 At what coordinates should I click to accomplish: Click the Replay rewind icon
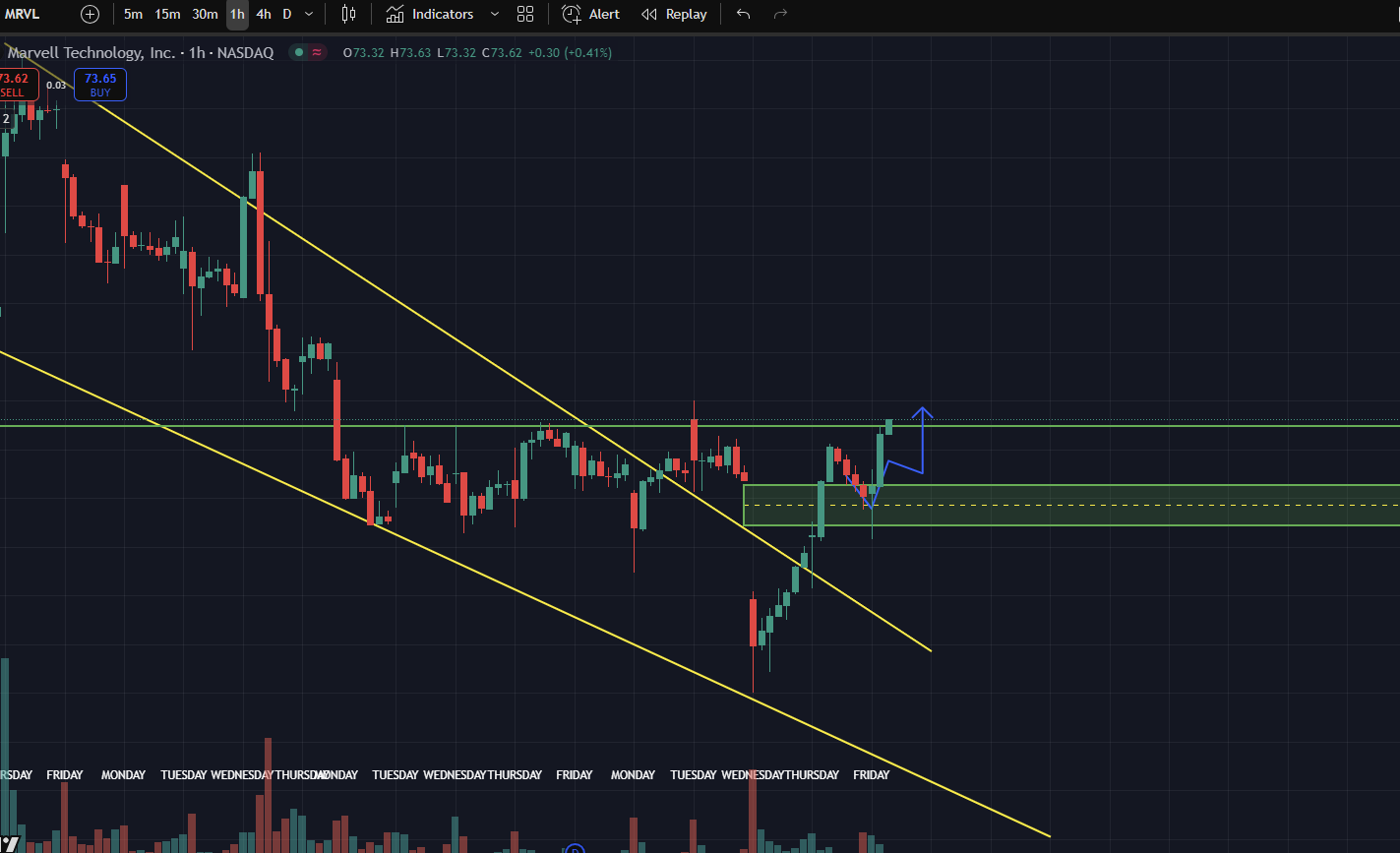click(x=649, y=14)
